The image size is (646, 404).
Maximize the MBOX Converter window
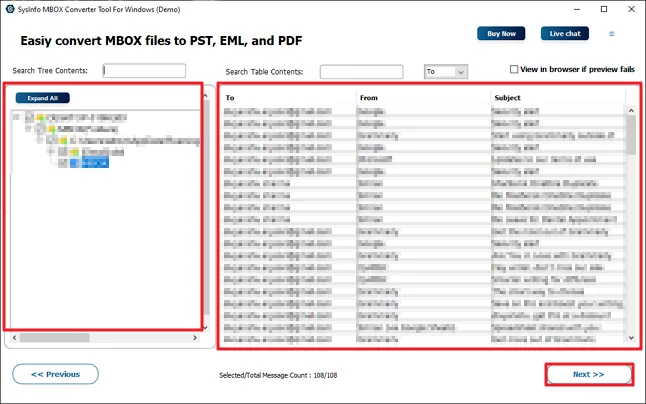pos(604,9)
